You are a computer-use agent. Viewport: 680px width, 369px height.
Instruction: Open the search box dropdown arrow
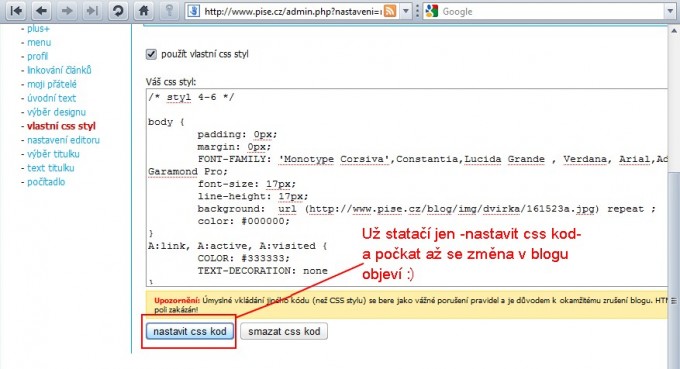tap(670, 11)
